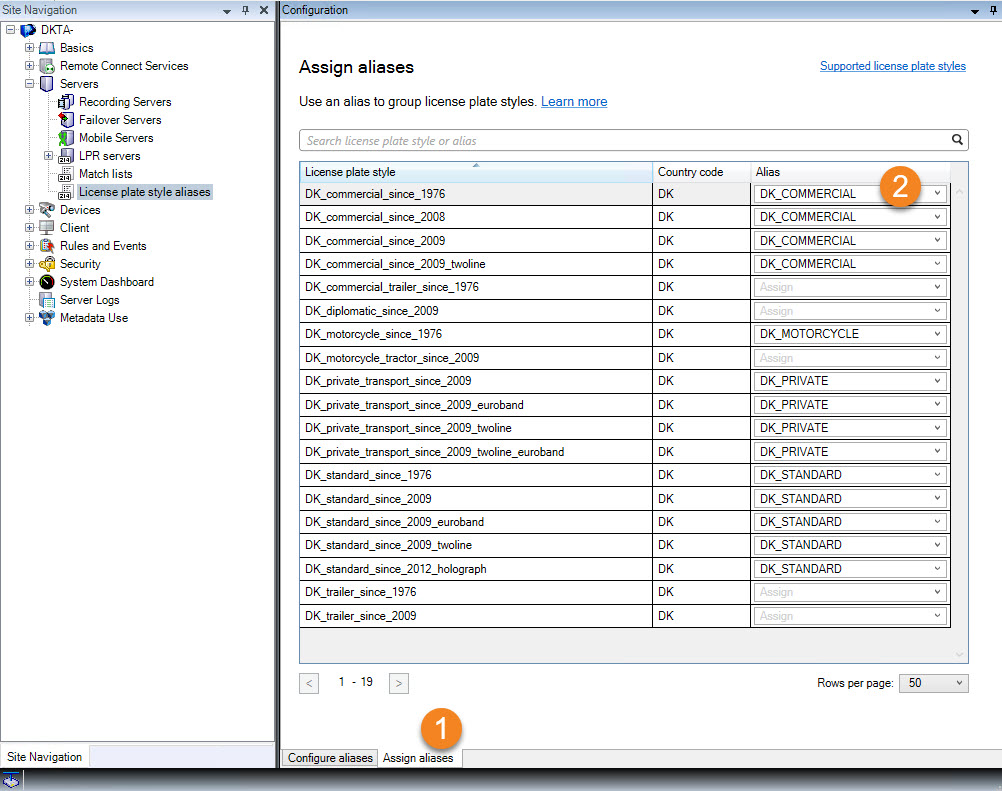This screenshot has width=1002, height=791.
Task: Open alias dropdown for DK_motorcycle_since_1976
Action: [937, 334]
